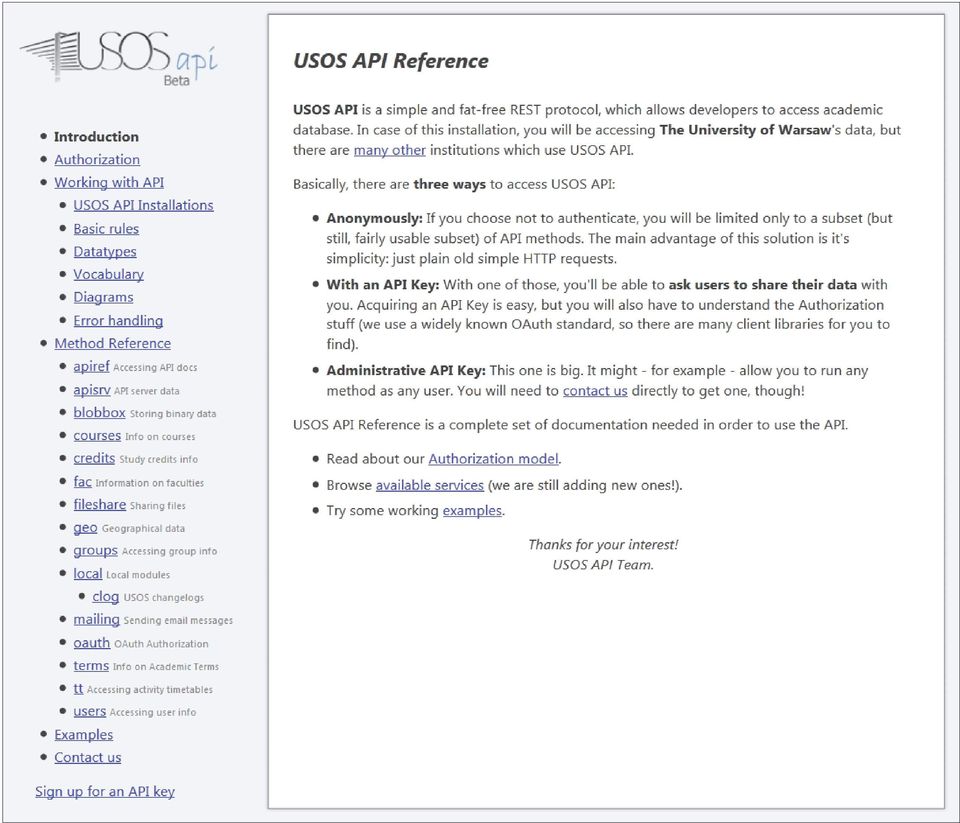Open Working with API section

[109, 182]
